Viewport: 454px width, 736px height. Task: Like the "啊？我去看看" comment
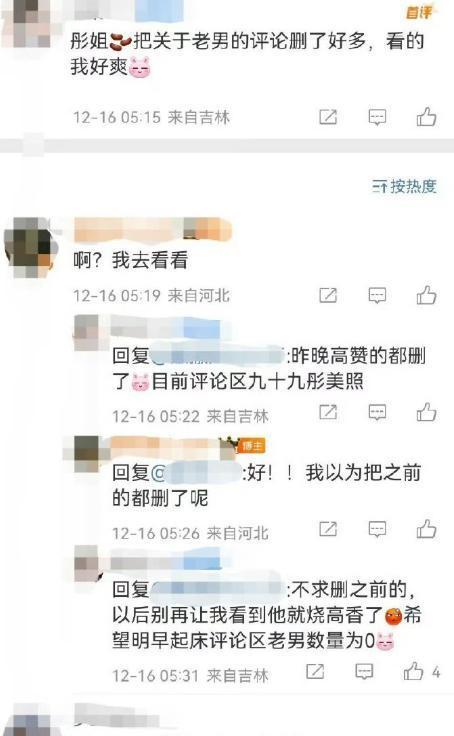click(x=426, y=295)
